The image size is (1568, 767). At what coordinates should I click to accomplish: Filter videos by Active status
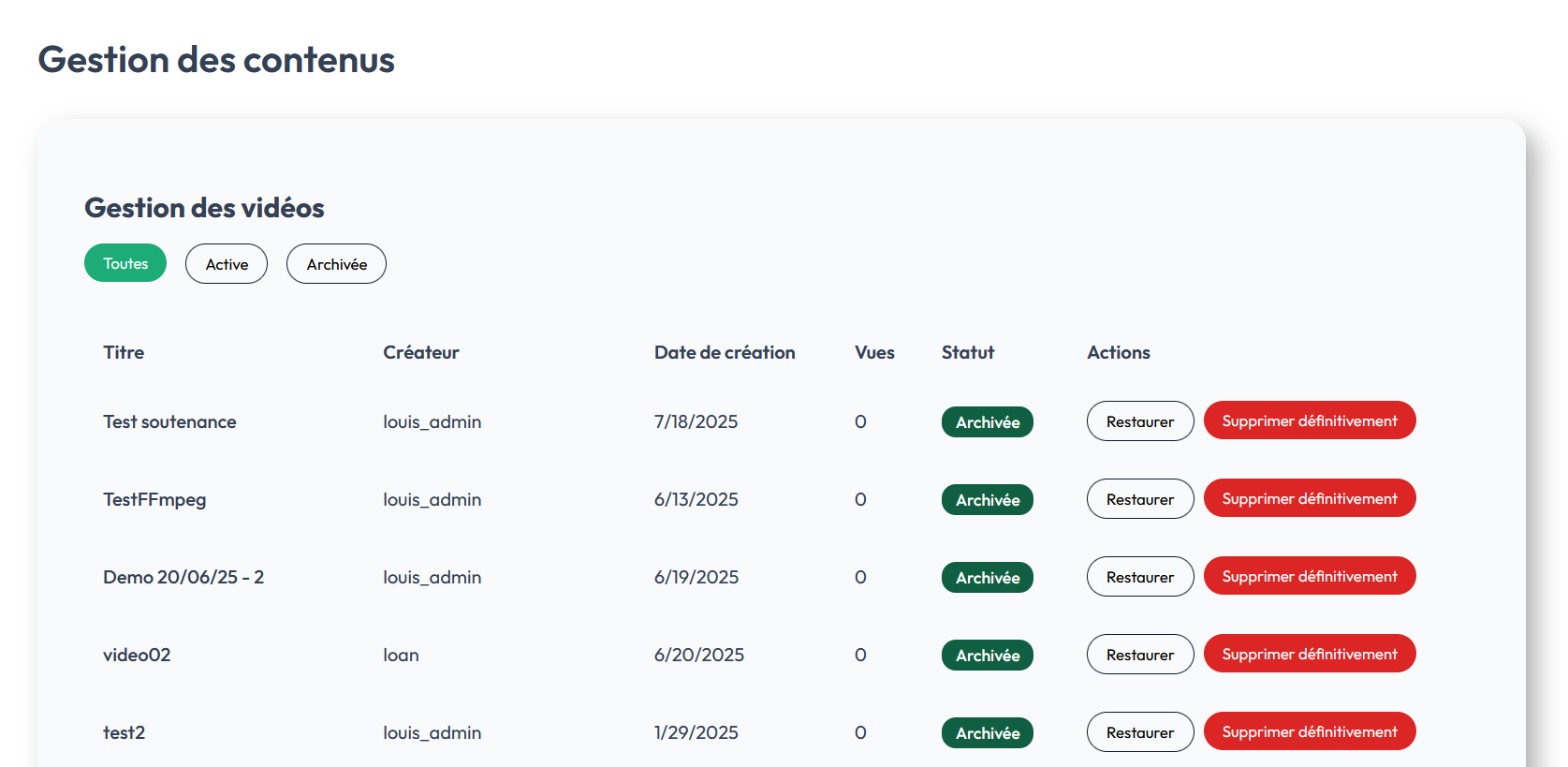click(227, 264)
